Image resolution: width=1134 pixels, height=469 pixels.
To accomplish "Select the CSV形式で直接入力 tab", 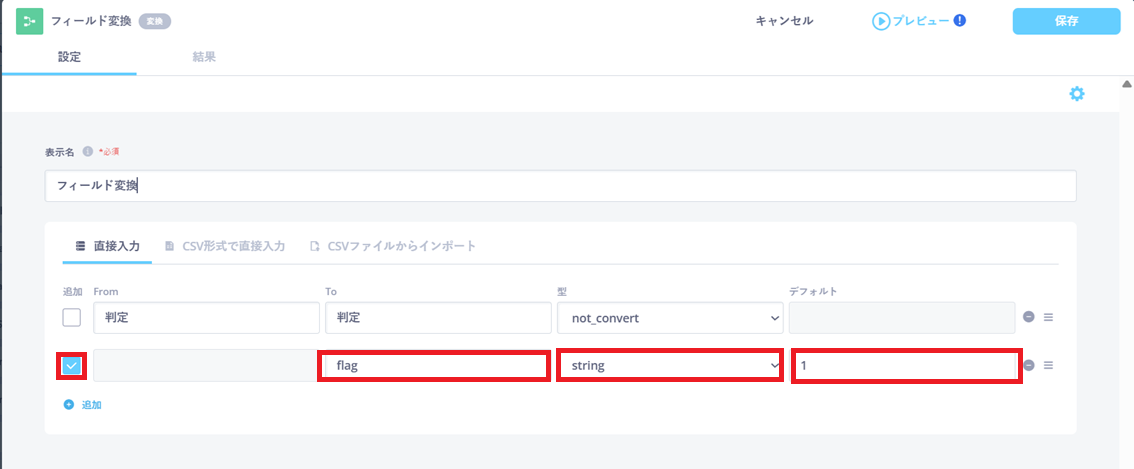I will point(225,245).
